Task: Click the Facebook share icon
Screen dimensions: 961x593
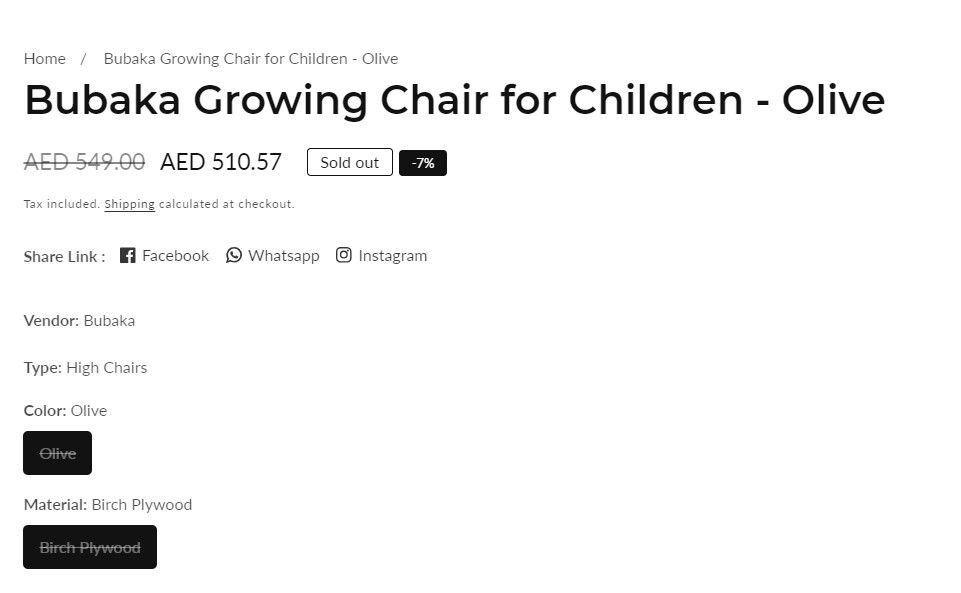Action: click(128, 255)
